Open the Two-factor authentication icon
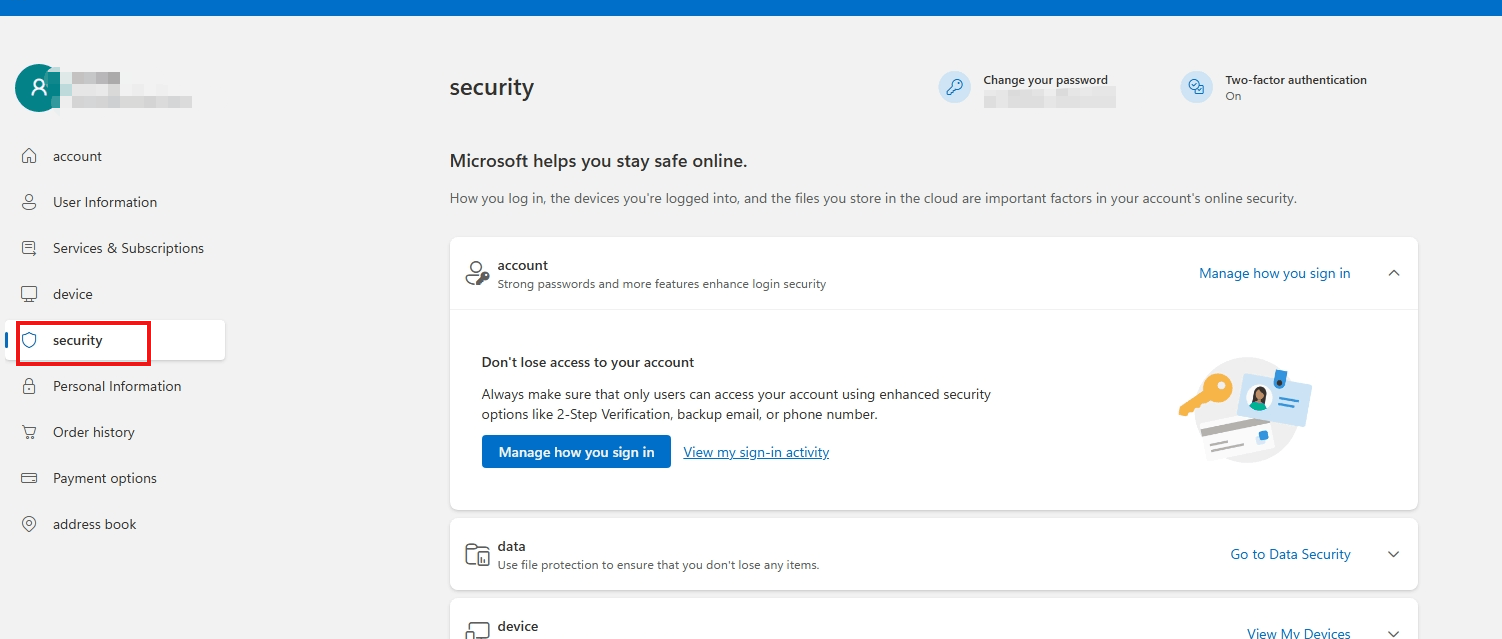This screenshot has width=1502, height=639. point(1196,87)
